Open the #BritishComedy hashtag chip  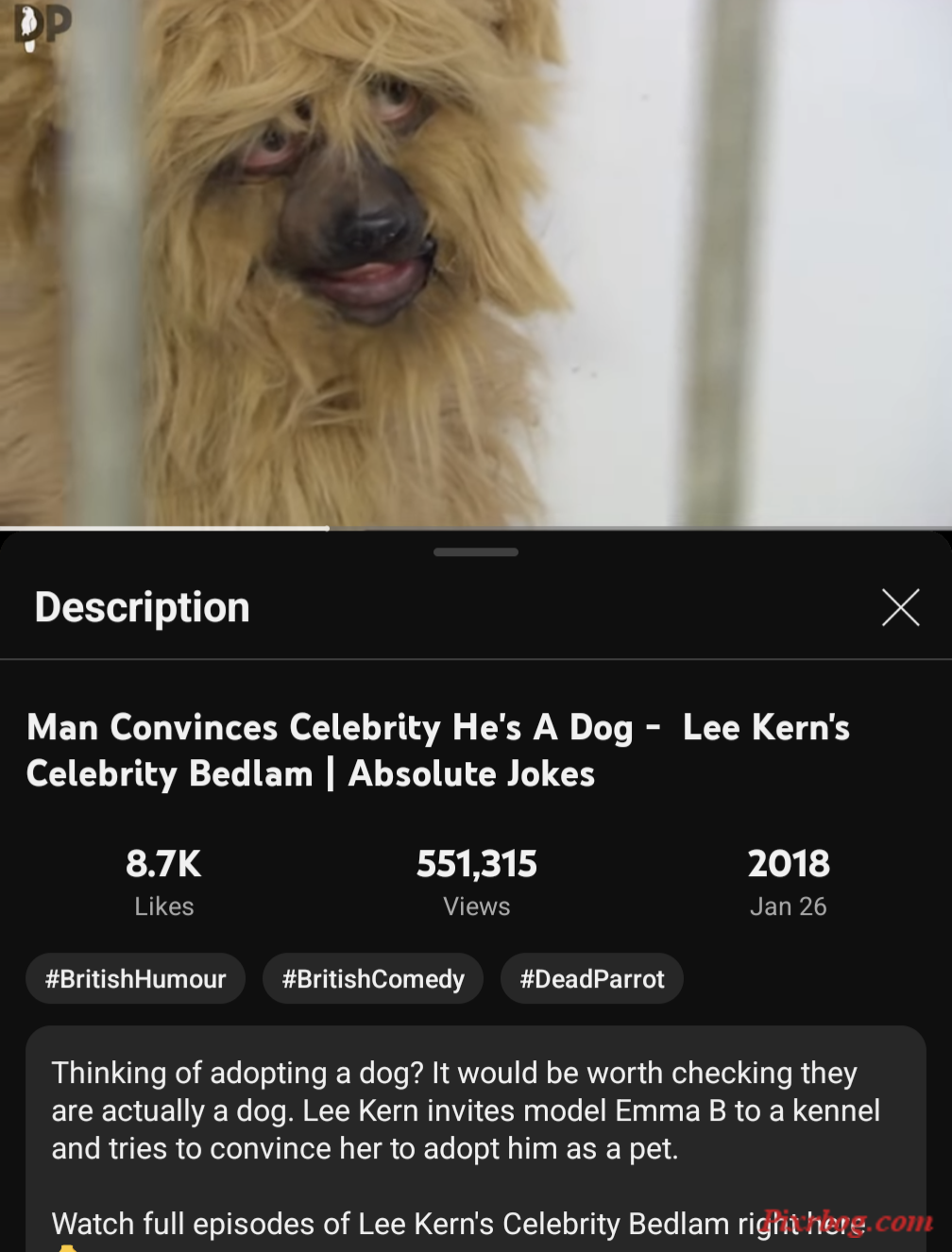tap(373, 979)
